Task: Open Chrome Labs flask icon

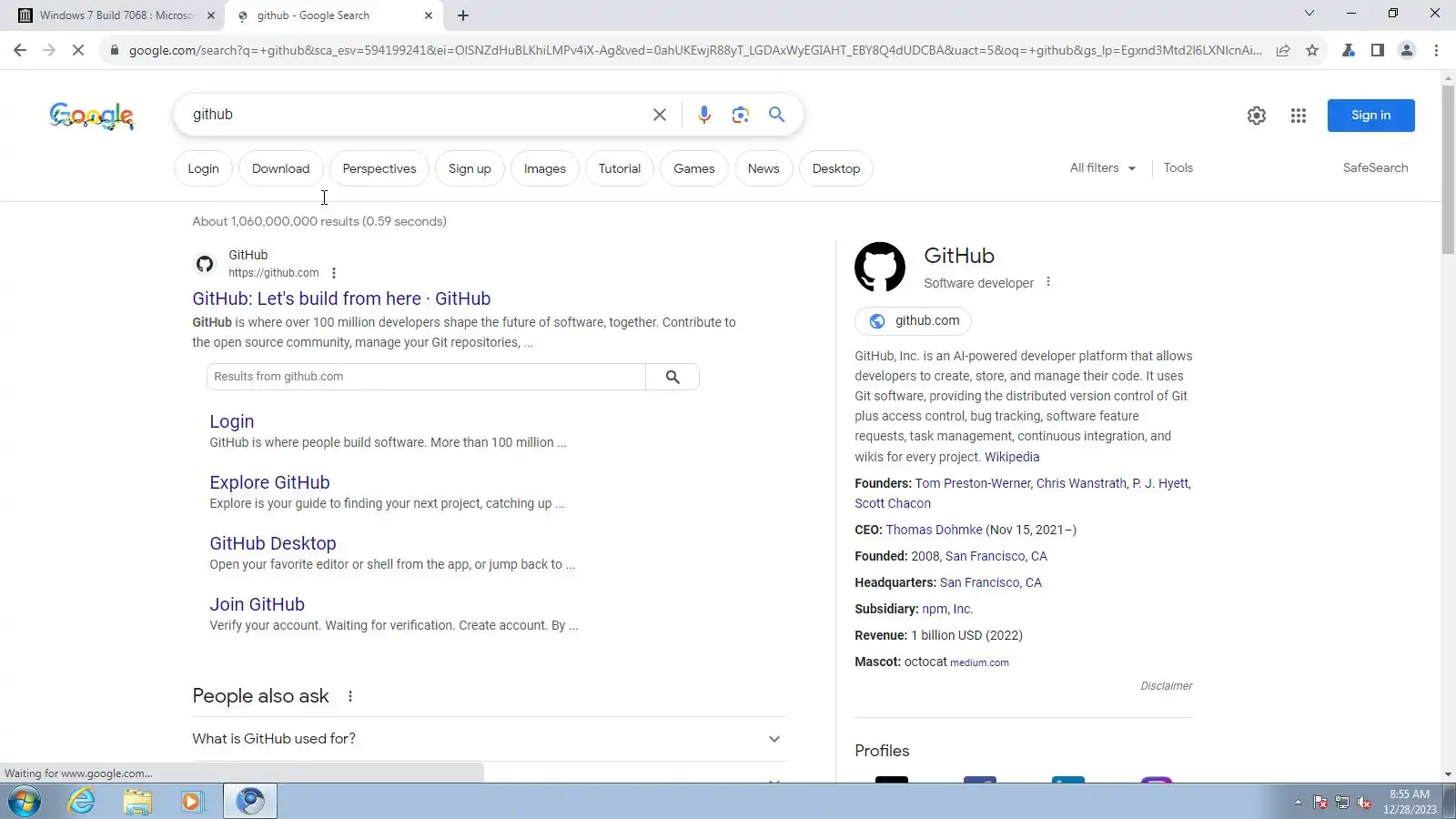Action: coord(1349,51)
